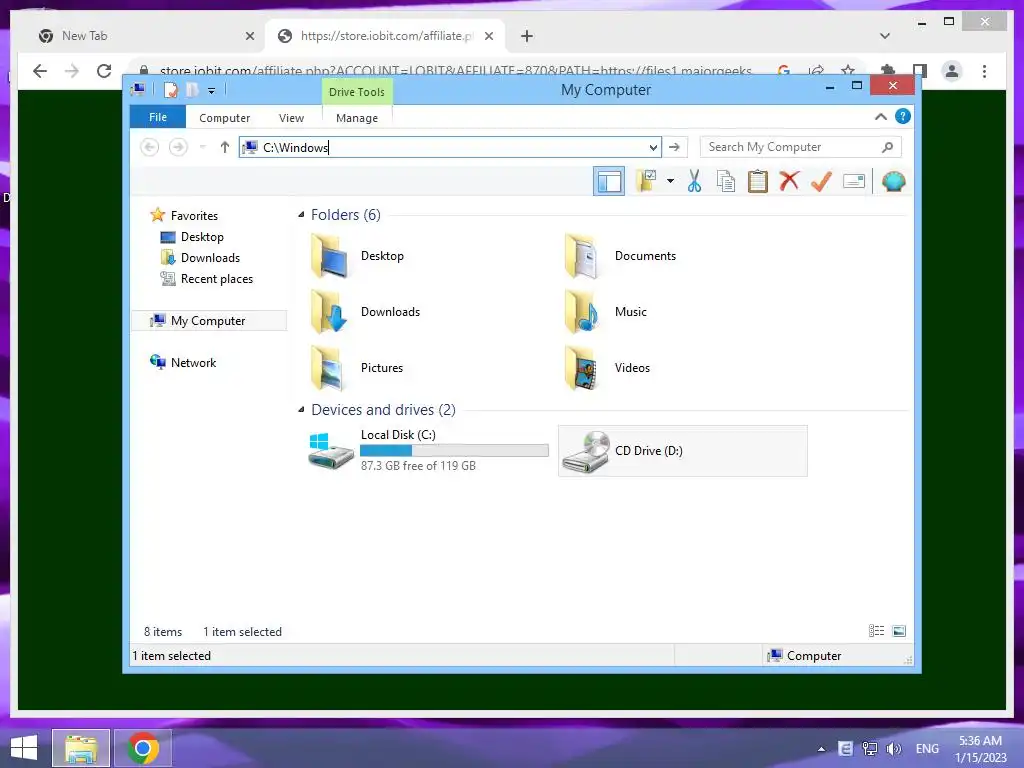Select My Computer in navigation pane
The image size is (1024, 768).
pos(209,321)
